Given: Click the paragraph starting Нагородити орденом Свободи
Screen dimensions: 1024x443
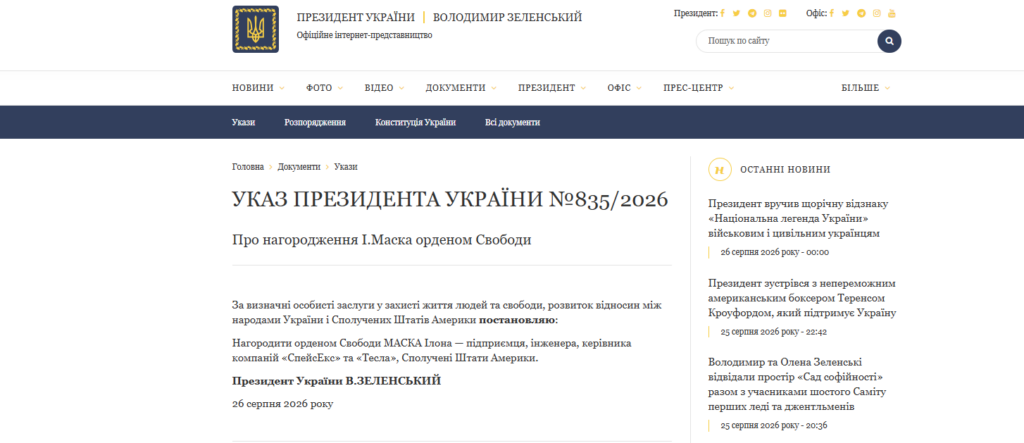Looking at the screenshot, I should point(432,351).
